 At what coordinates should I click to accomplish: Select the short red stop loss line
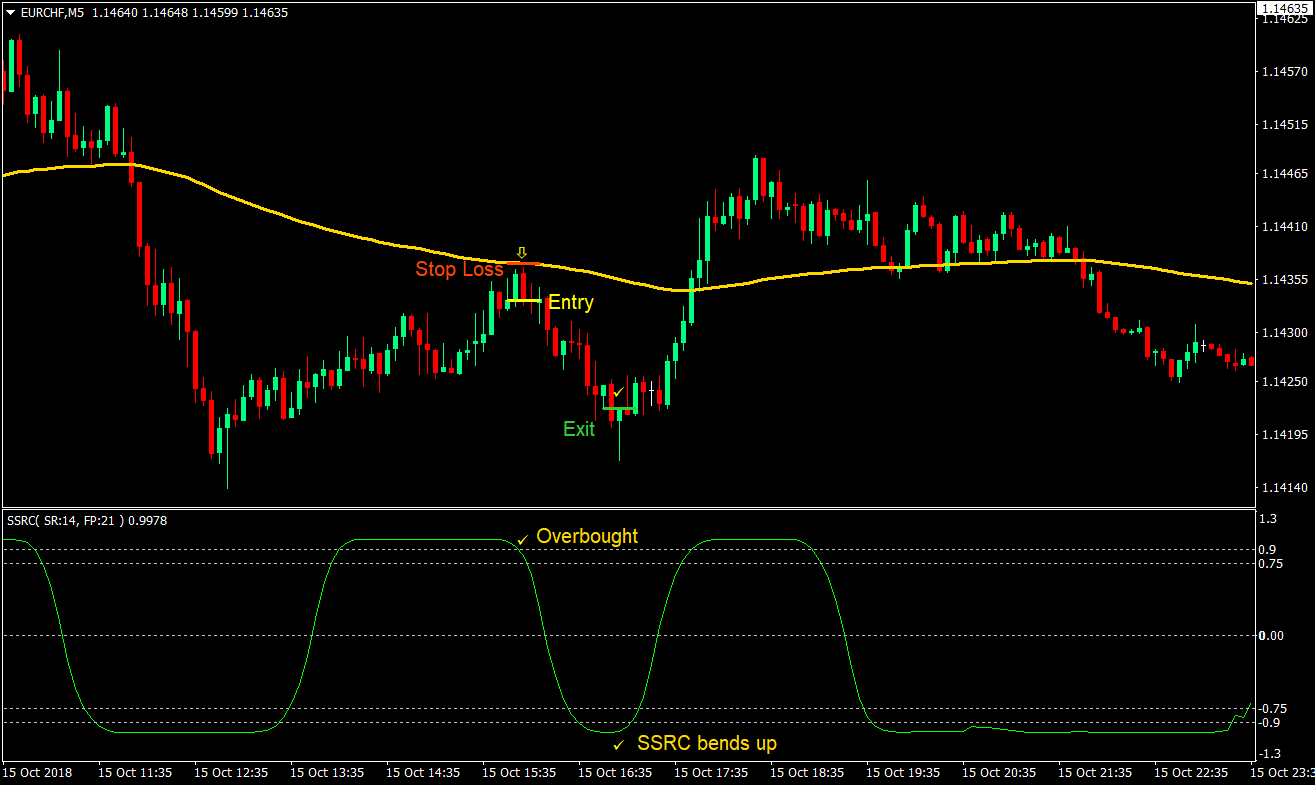(523, 263)
